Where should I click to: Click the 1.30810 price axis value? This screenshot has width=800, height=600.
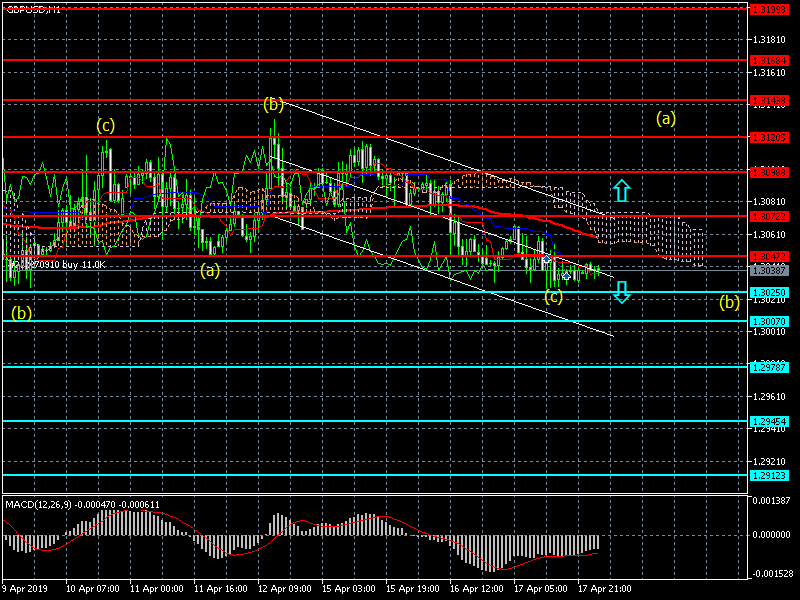click(x=769, y=202)
